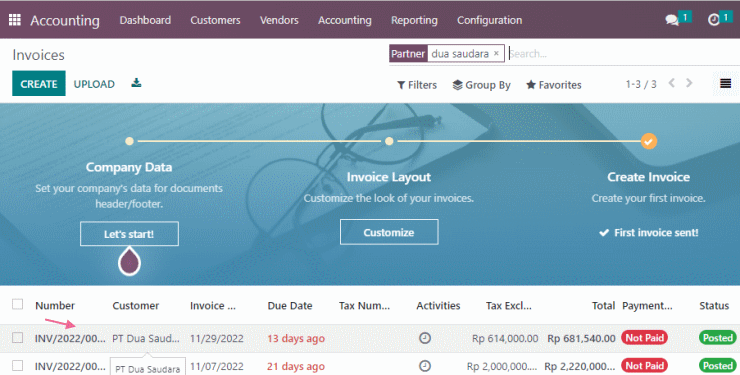
Task: Open the Dashboard menu
Action: [x=145, y=20]
